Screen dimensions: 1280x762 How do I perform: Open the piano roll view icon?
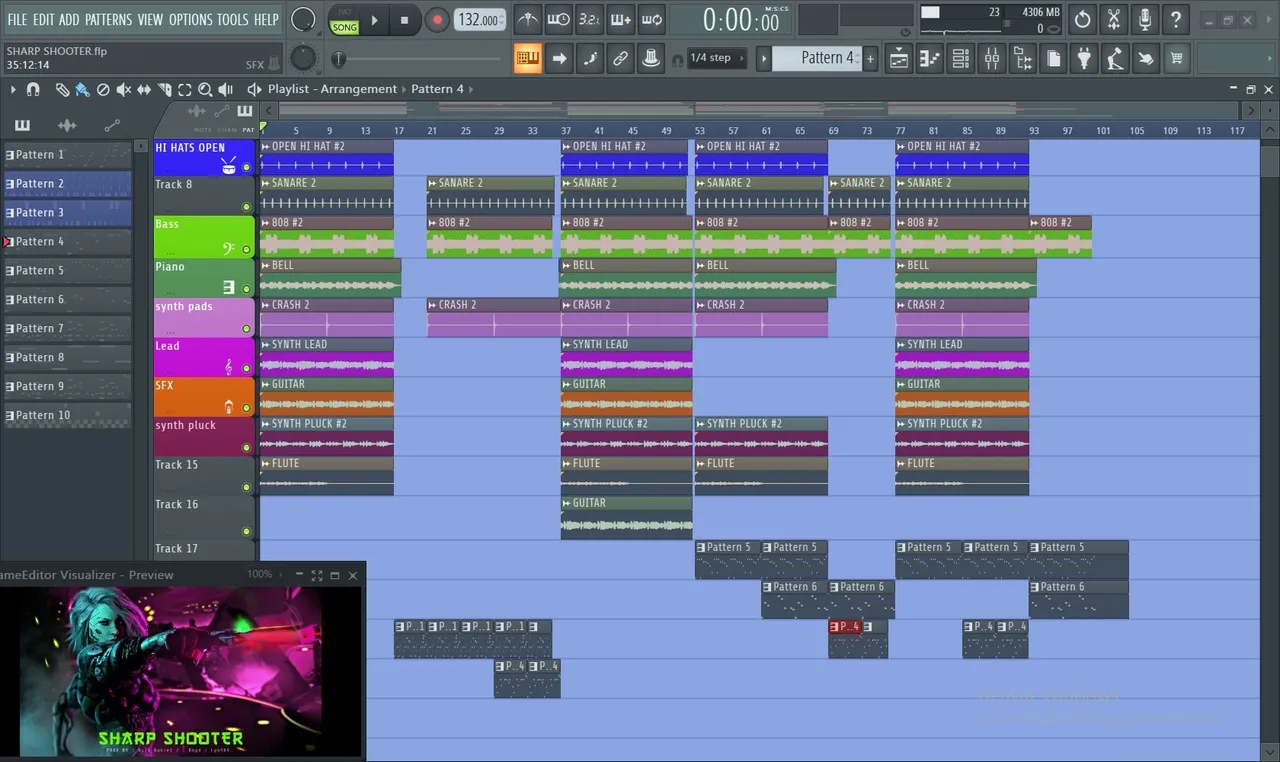[929, 59]
